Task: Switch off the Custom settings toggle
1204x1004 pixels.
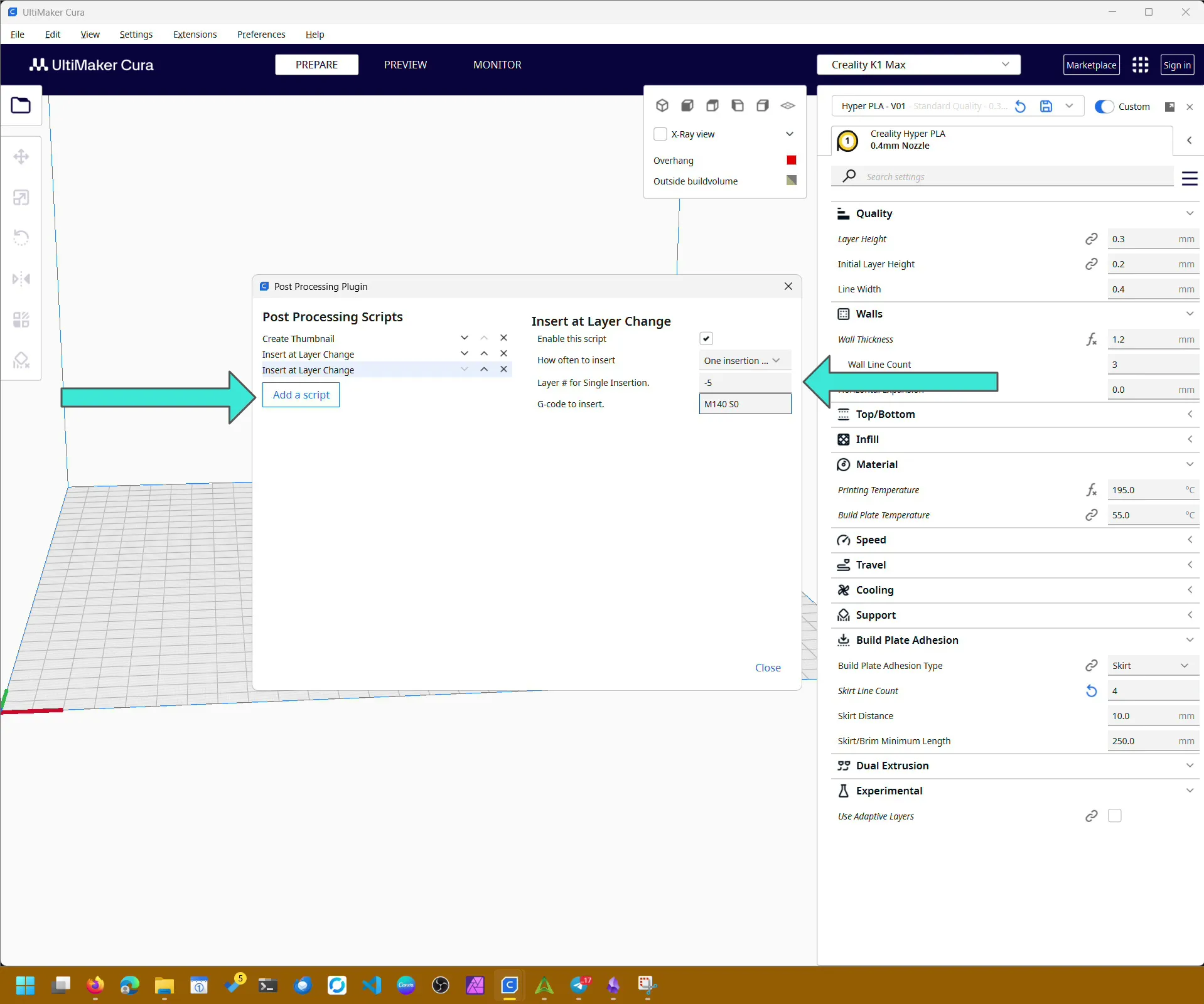Action: (1104, 107)
